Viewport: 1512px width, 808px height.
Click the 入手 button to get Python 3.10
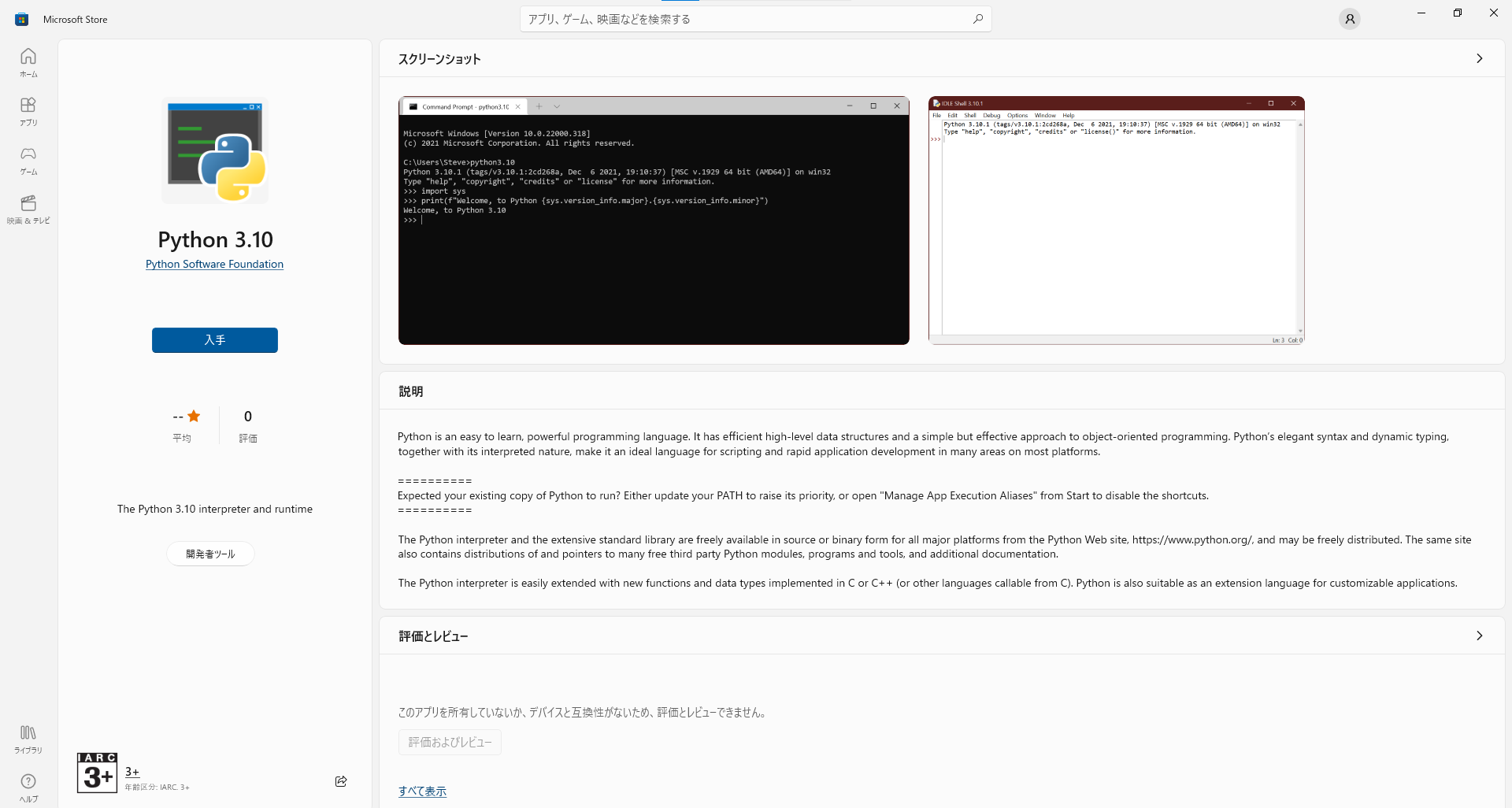pos(214,339)
